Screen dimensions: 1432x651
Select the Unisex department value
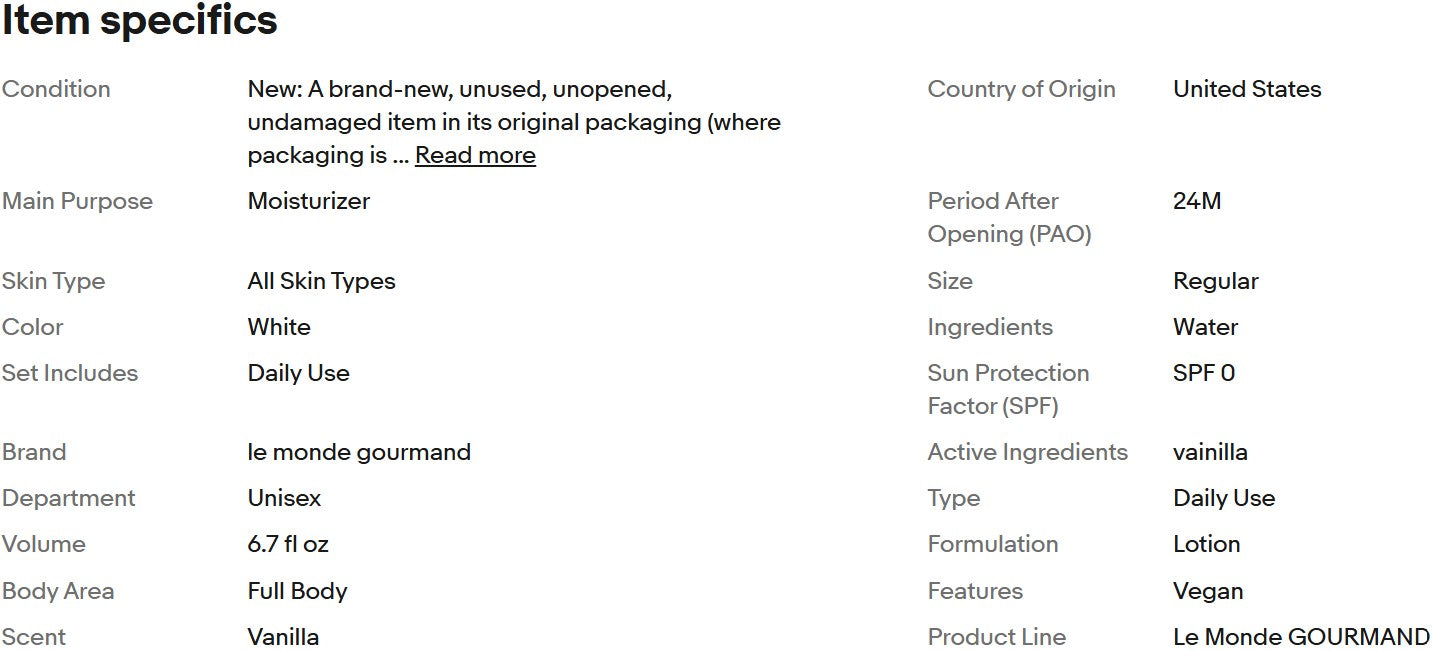click(x=284, y=498)
